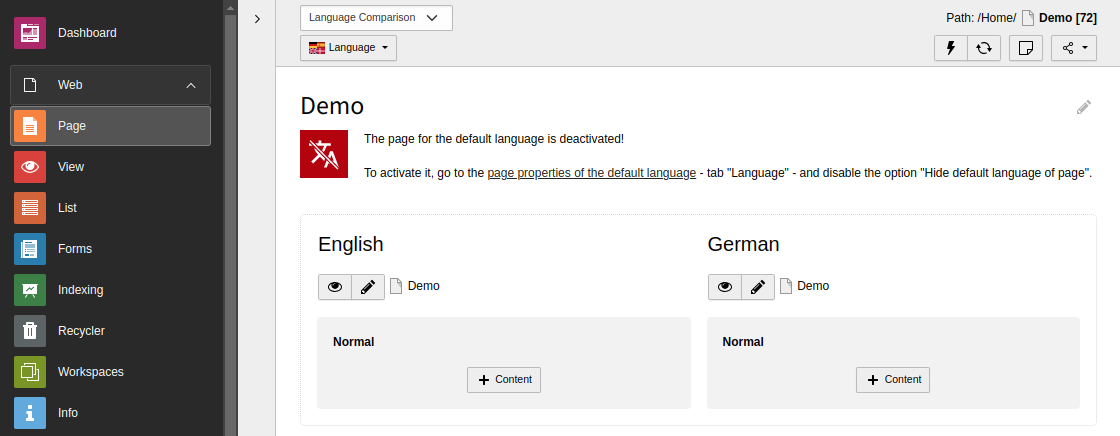Toggle visibility of English Demo page
The image size is (1120, 436).
335,287
